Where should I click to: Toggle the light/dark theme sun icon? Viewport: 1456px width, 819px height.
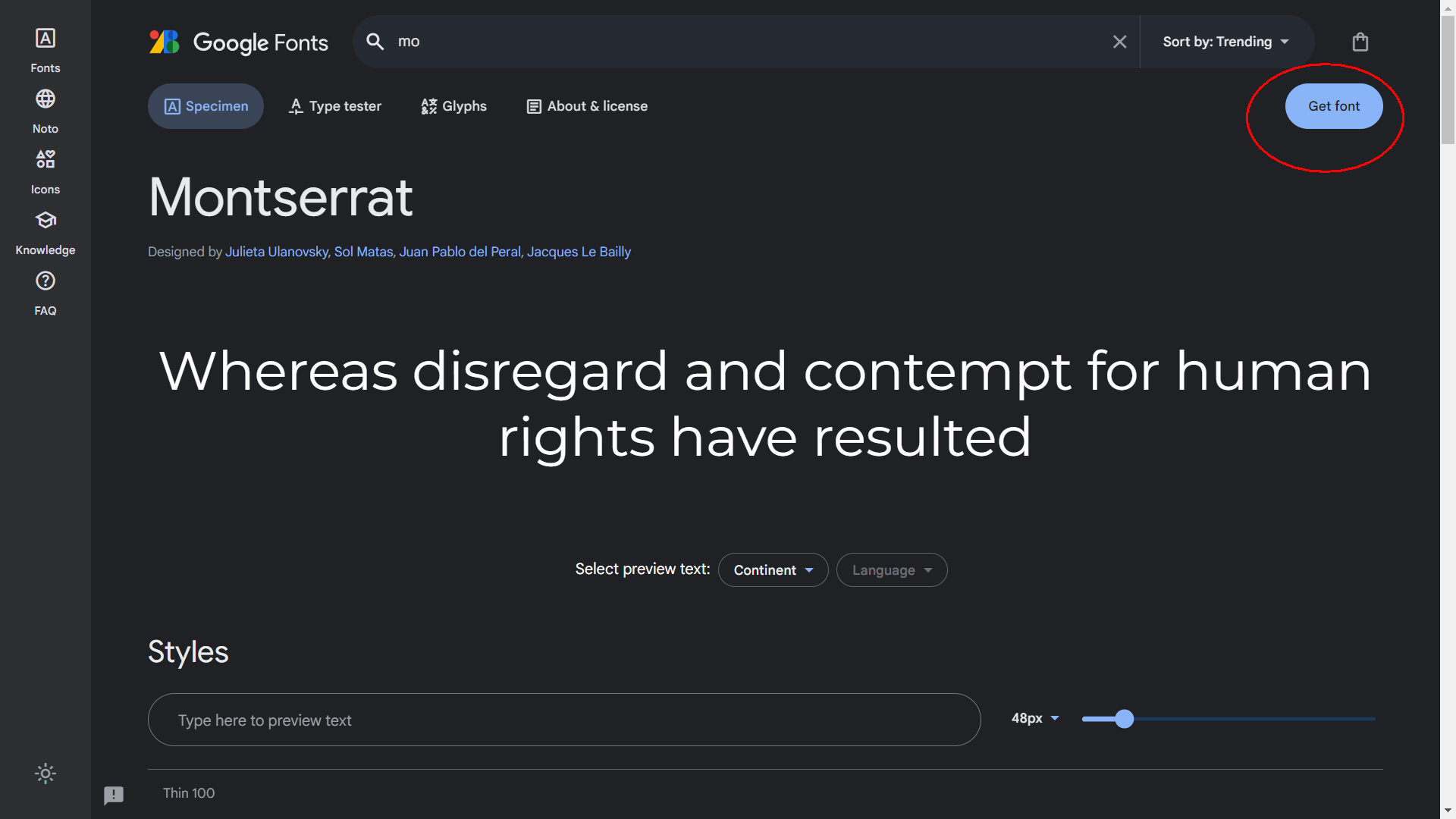coord(45,773)
